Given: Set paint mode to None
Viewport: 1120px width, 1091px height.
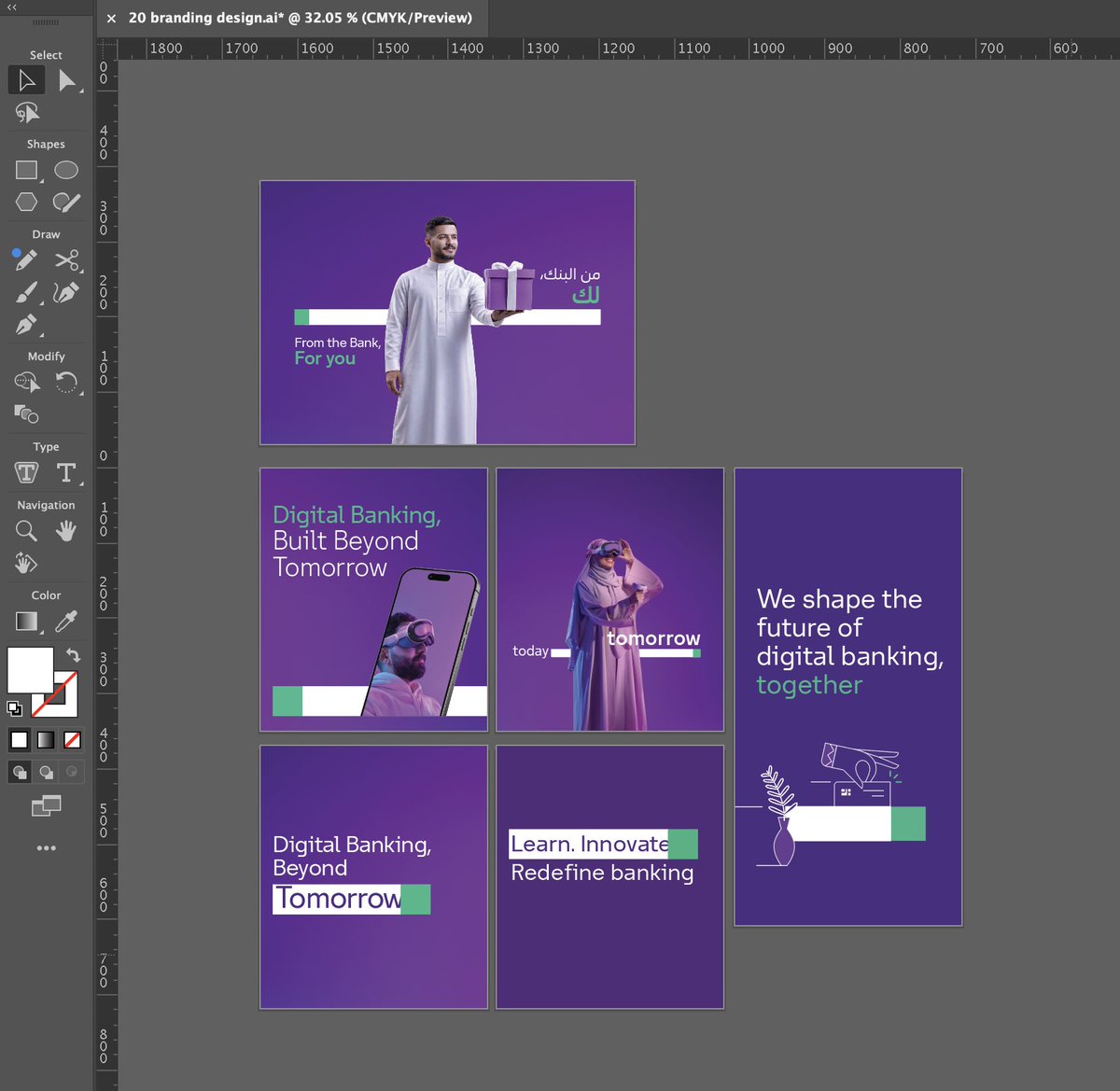Looking at the screenshot, I should pyautogui.click(x=72, y=740).
